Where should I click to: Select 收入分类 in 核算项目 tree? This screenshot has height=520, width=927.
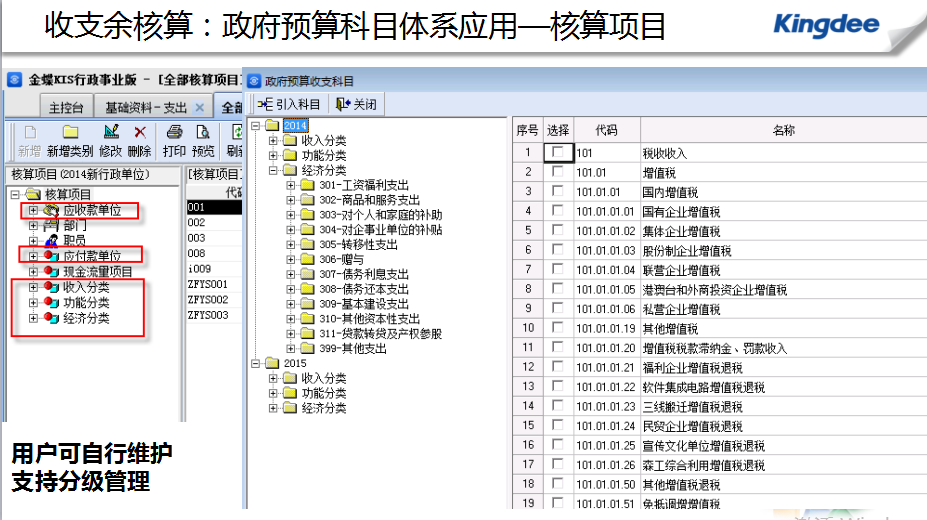pos(86,287)
